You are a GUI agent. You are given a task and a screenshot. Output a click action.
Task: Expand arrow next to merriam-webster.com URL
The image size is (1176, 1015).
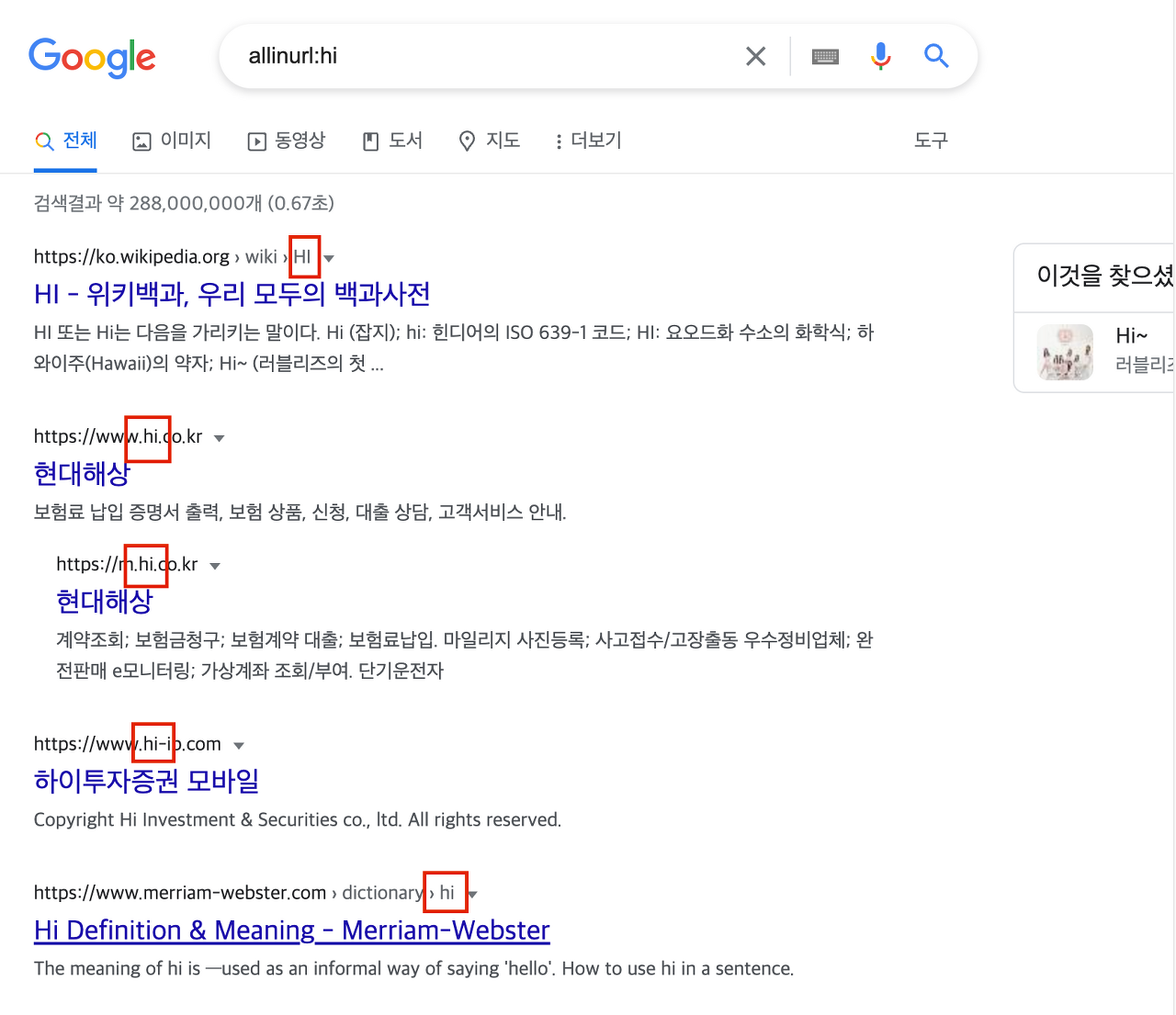pos(472,895)
